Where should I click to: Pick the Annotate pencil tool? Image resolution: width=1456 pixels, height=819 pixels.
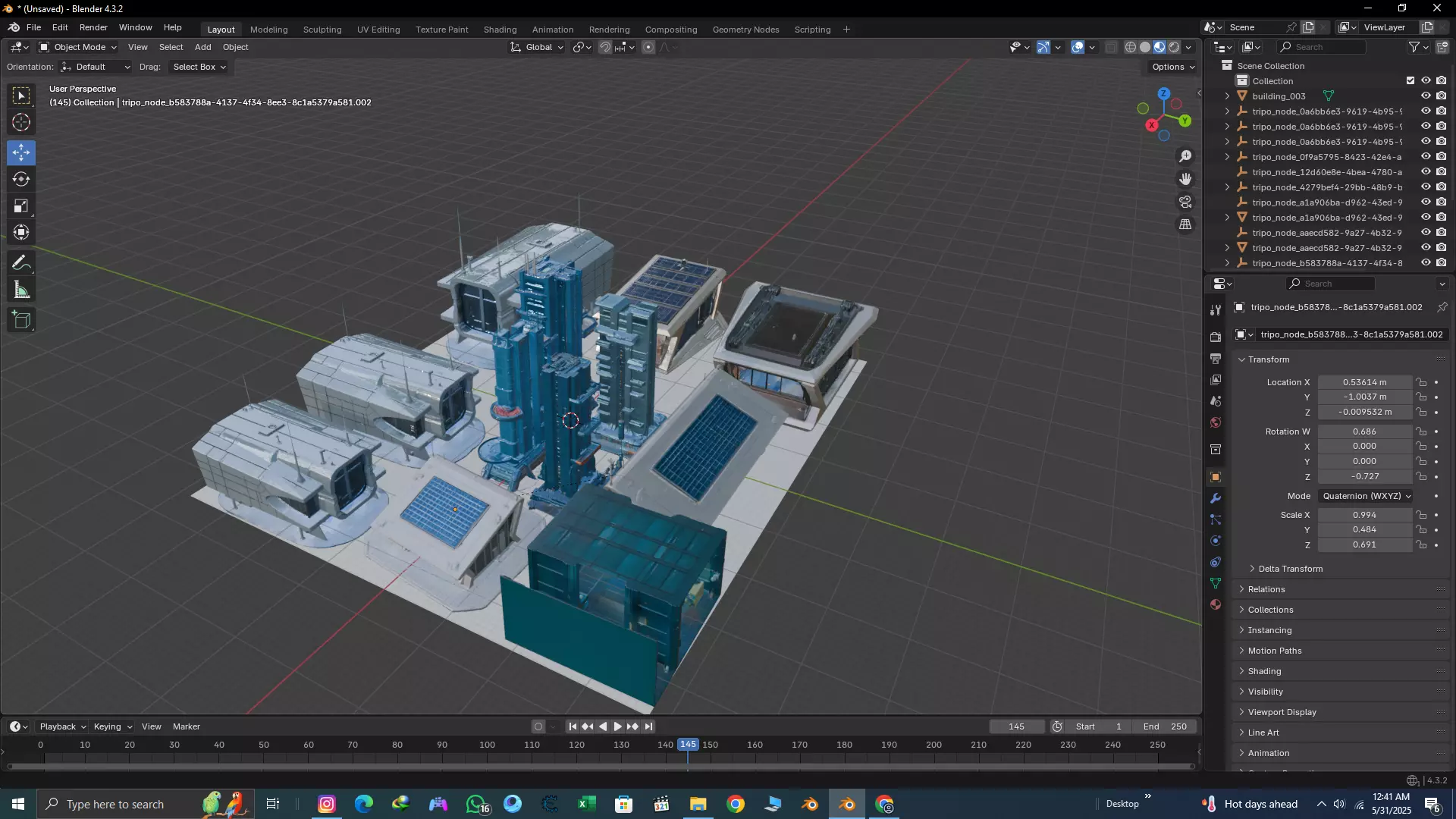[x=21, y=263]
